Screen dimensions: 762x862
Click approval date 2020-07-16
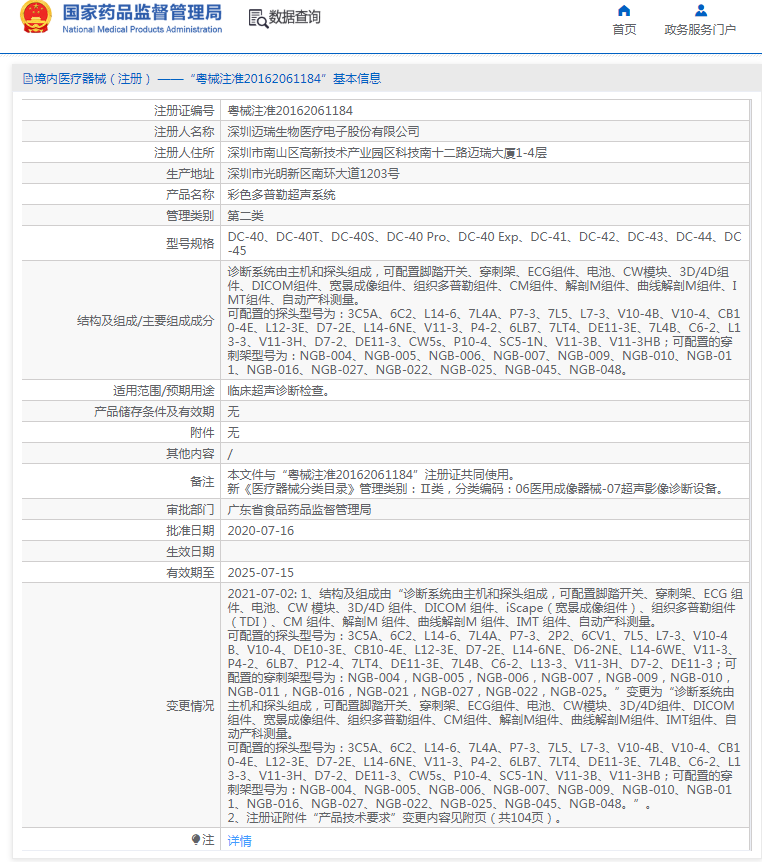261,531
